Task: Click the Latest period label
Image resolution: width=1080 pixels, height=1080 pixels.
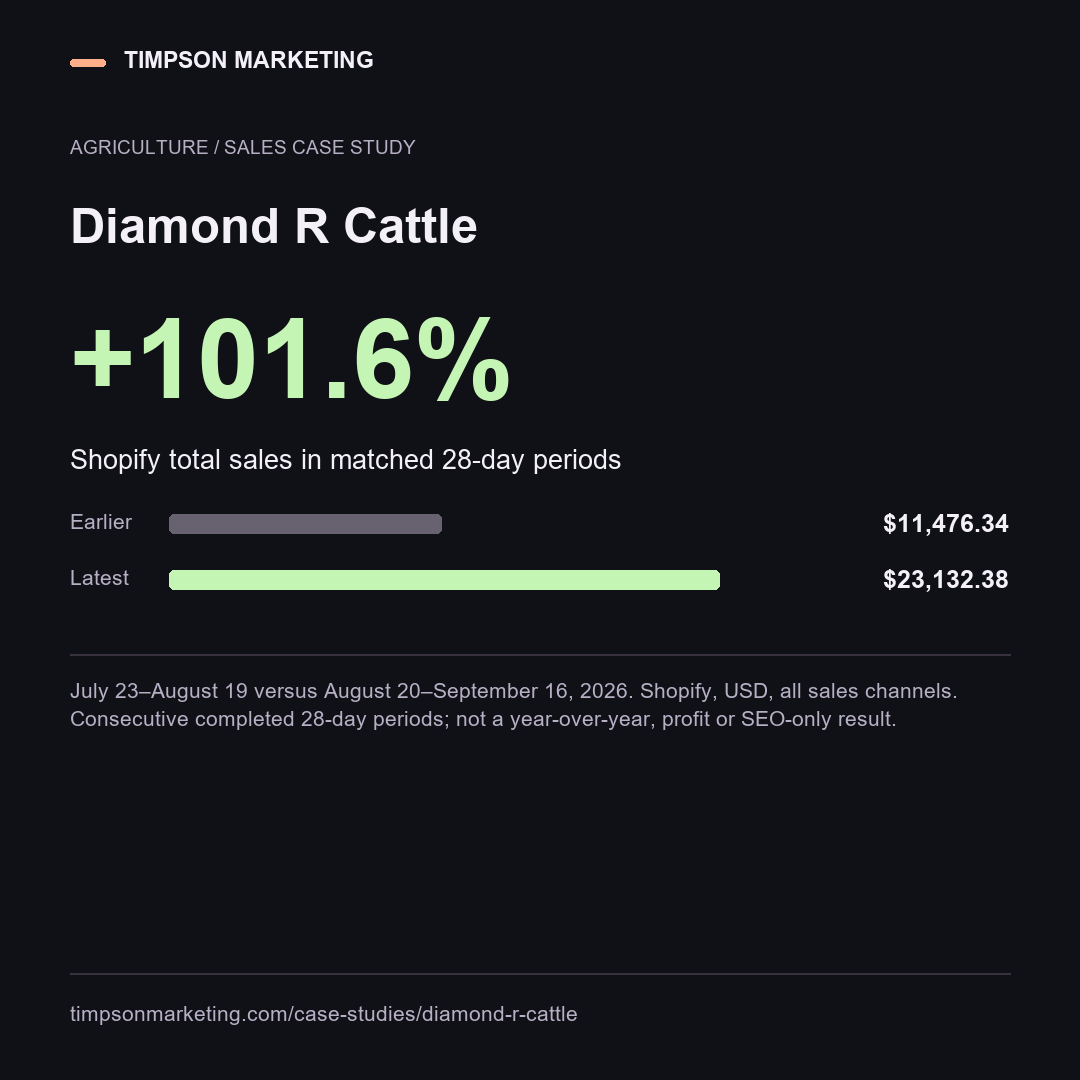Action: coord(99,578)
